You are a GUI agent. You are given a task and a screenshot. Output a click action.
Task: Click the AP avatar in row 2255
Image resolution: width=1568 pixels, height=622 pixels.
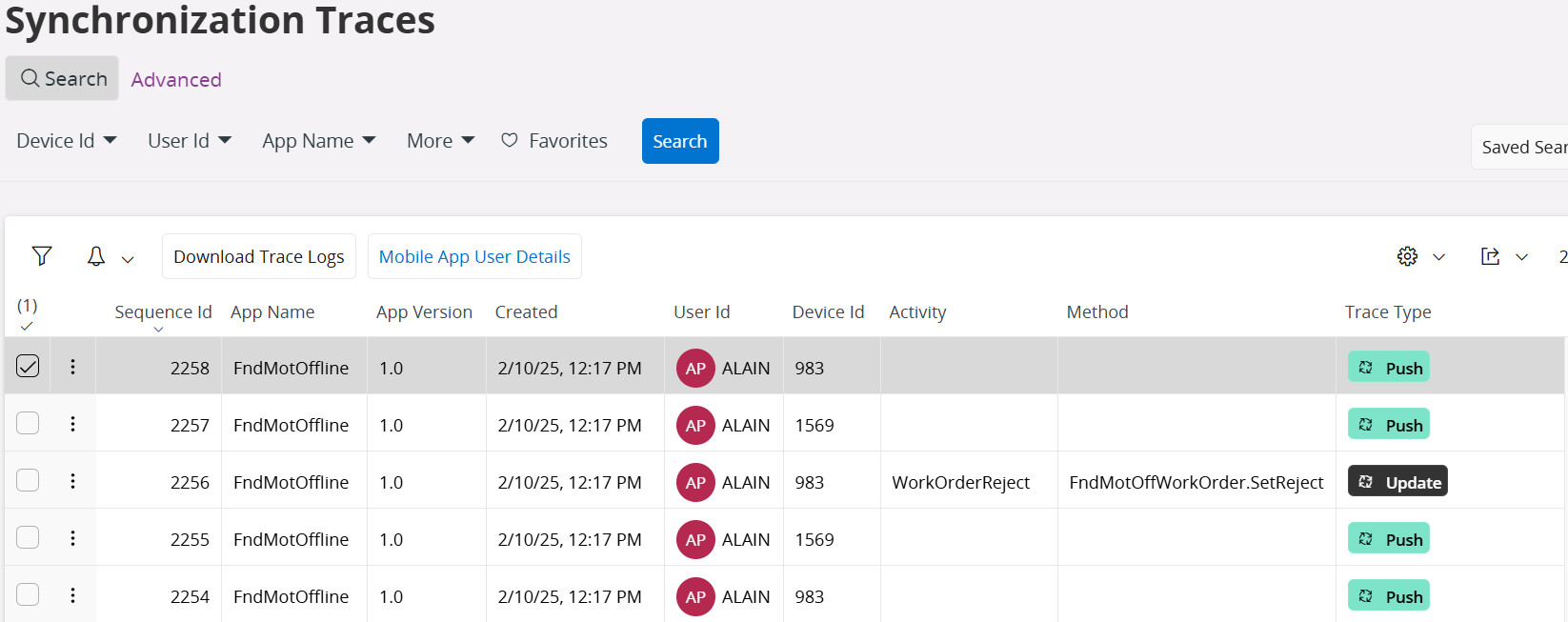695,539
